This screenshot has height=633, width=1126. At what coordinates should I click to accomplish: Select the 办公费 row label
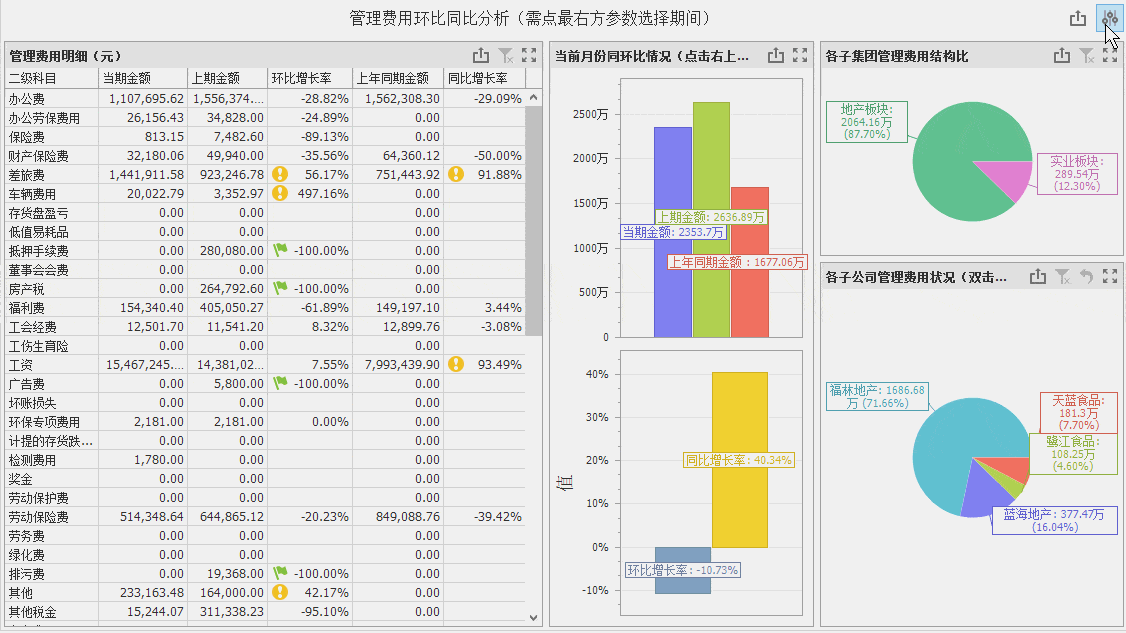tap(27, 98)
